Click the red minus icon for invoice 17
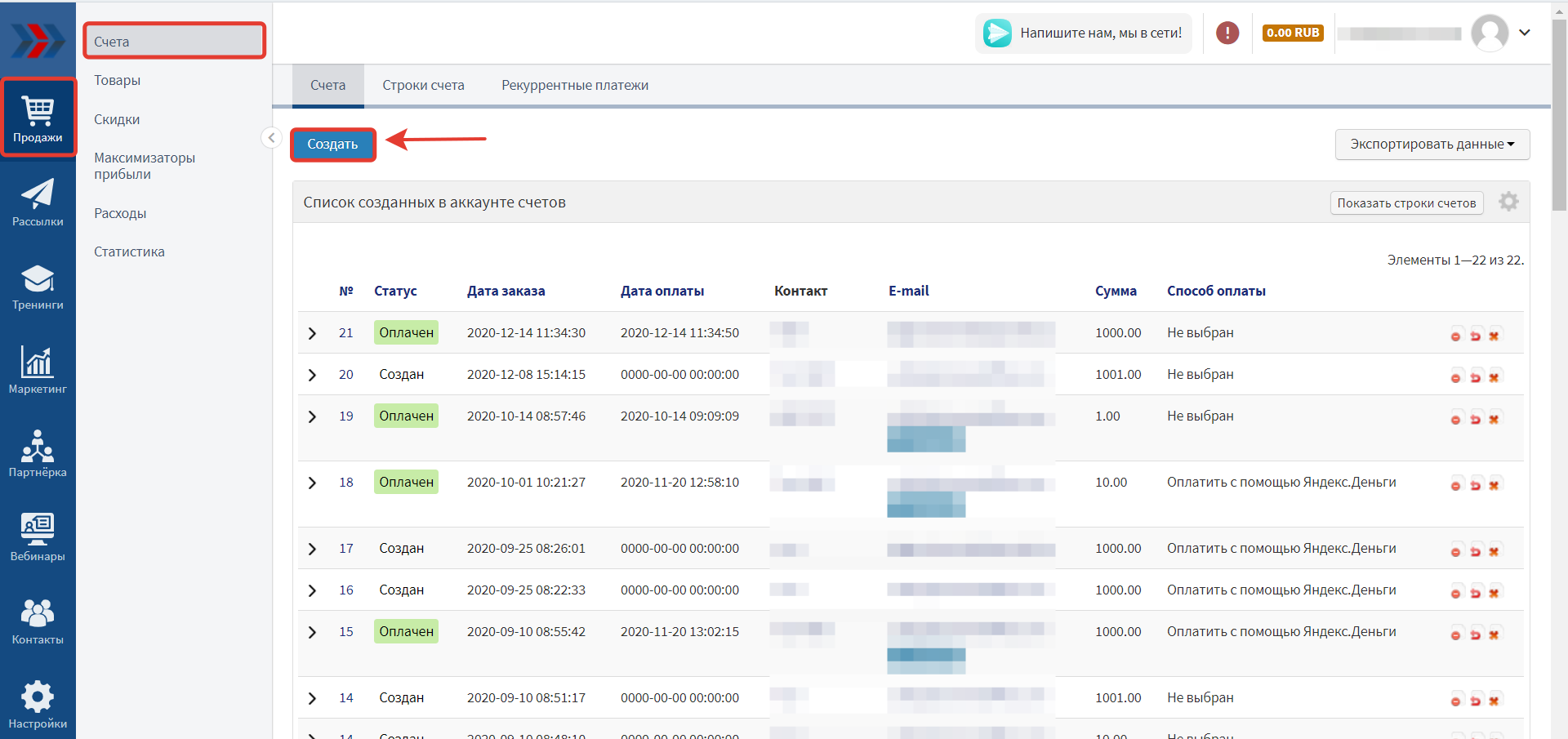The image size is (1568, 739). [x=1455, y=551]
